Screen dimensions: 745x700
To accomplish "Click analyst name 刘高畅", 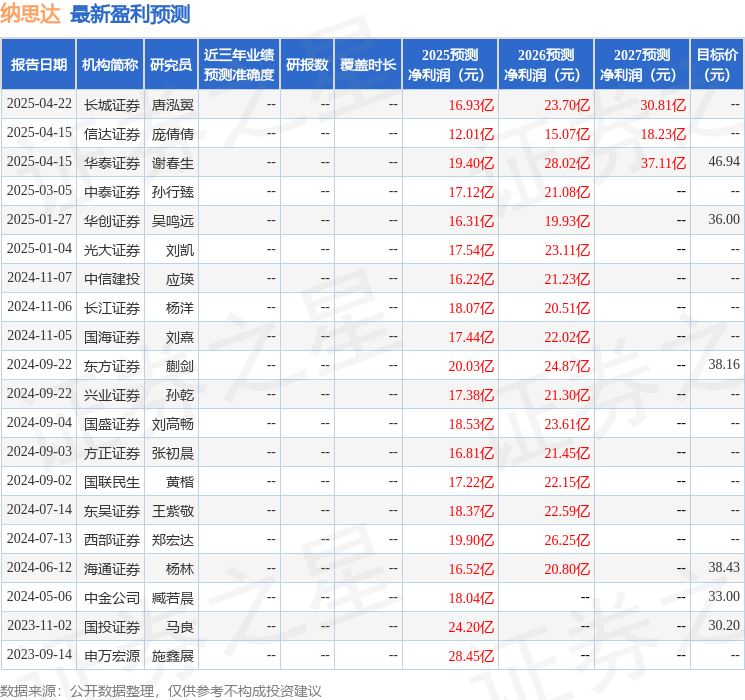I will coord(172,424).
